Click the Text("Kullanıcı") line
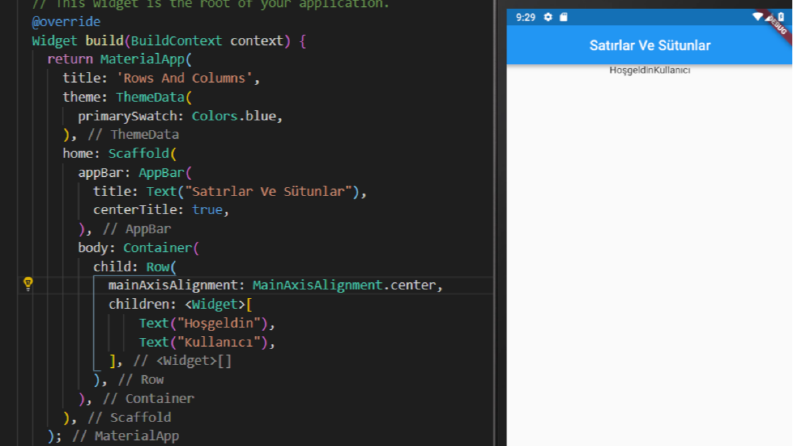The width and height of the screenshot is (793, 446). pos(206,342)
